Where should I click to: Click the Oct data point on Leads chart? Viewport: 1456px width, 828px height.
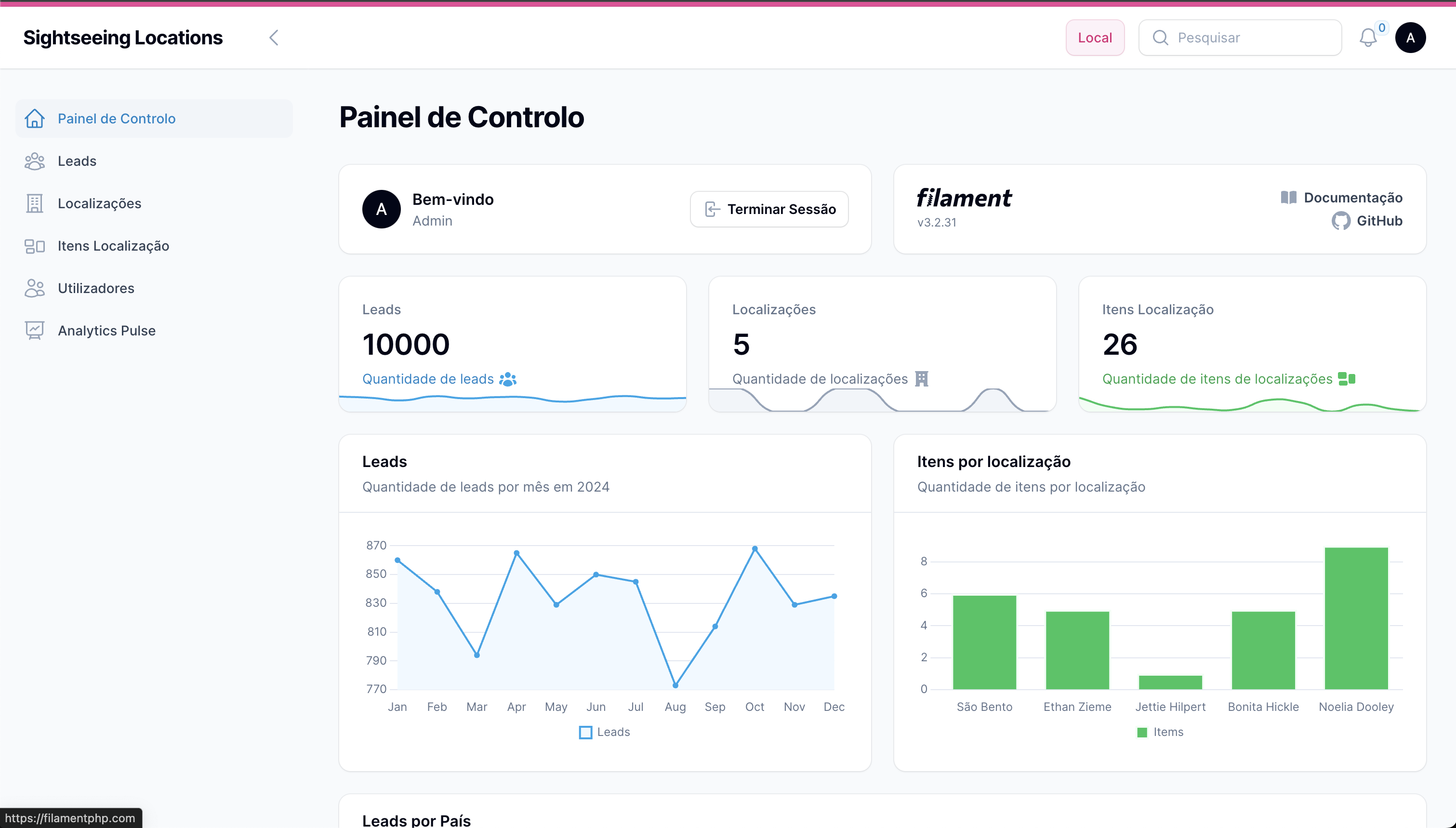(754, 549)
